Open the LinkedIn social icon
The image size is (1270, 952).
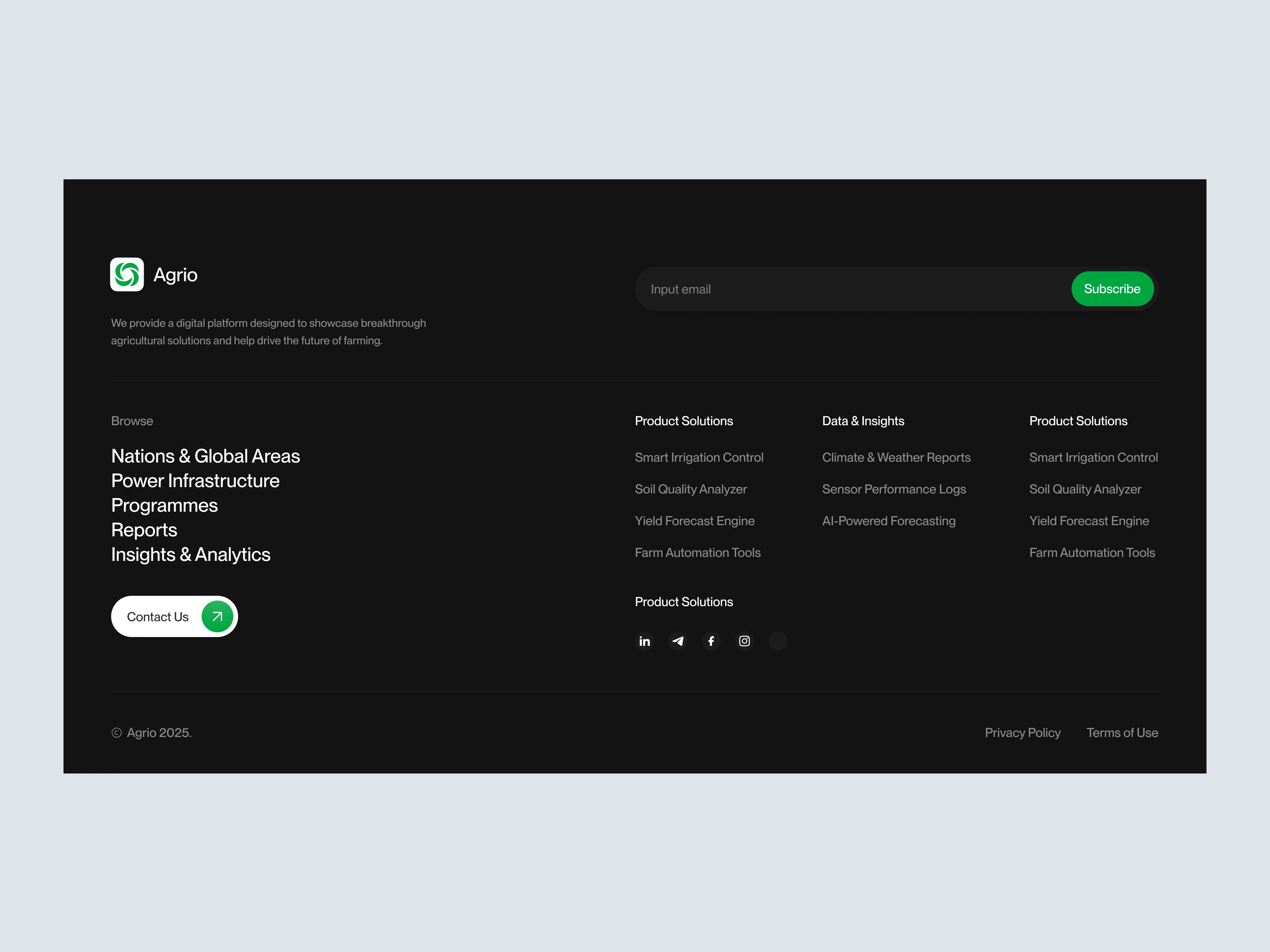(644, 641)
